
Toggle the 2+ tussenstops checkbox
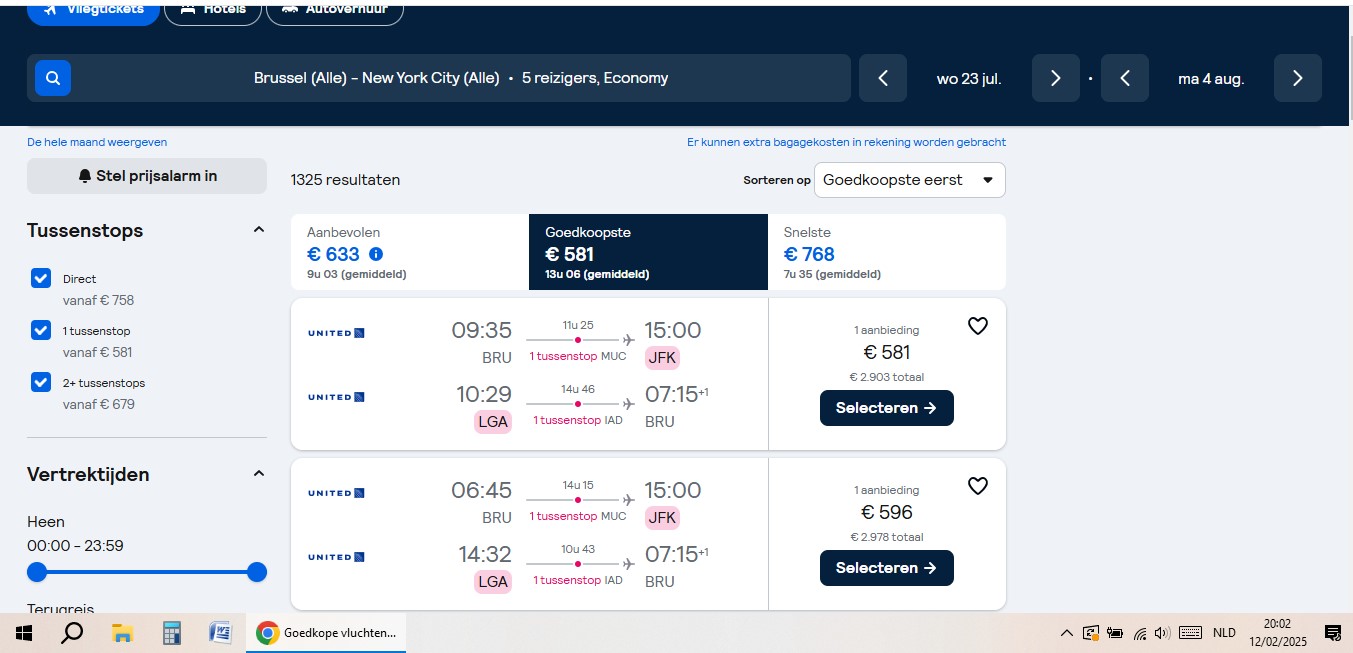[41, 382]
